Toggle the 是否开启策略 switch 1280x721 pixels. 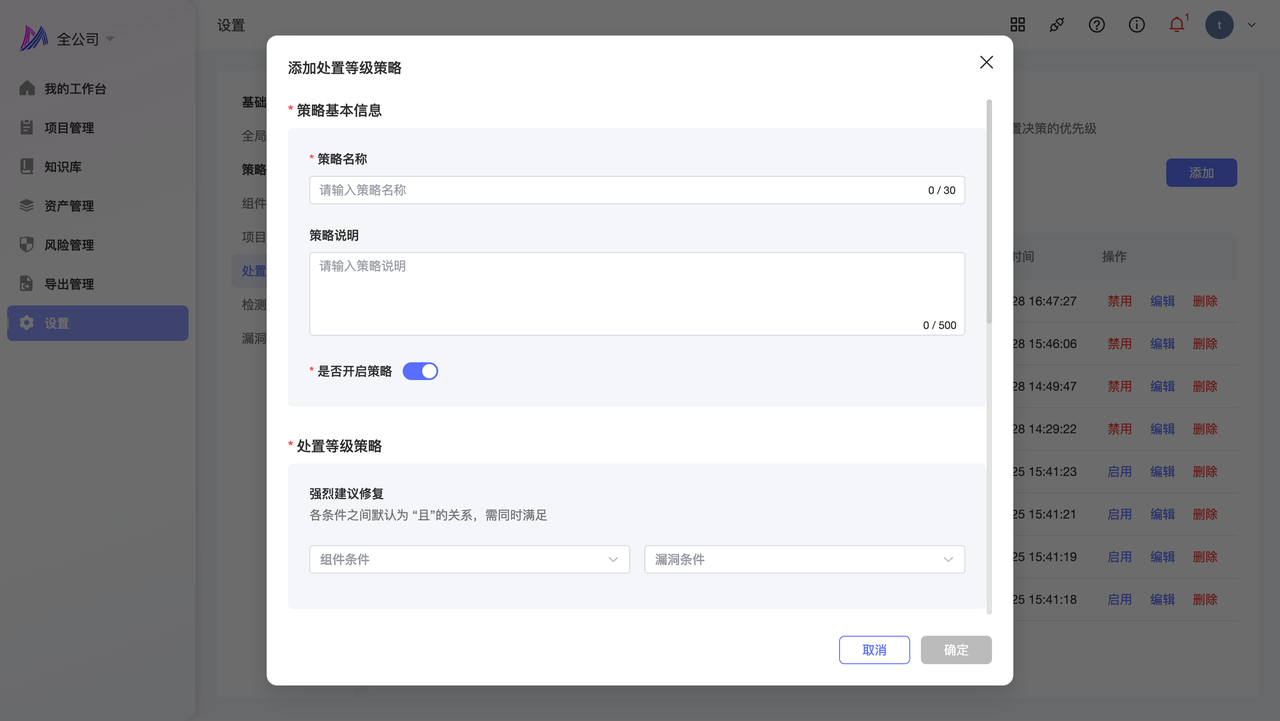[420, 371]
